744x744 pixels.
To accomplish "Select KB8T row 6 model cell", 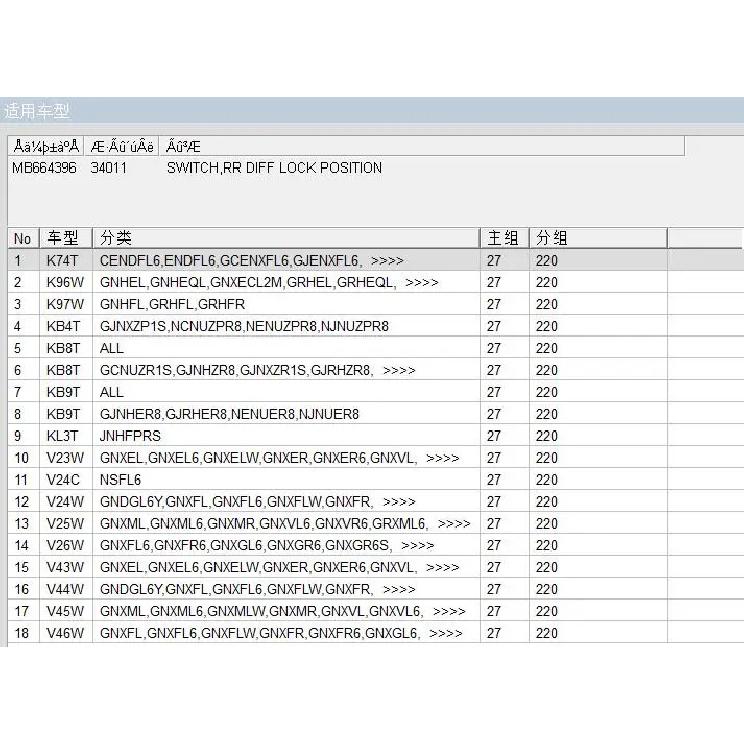I will coord(65,370).
